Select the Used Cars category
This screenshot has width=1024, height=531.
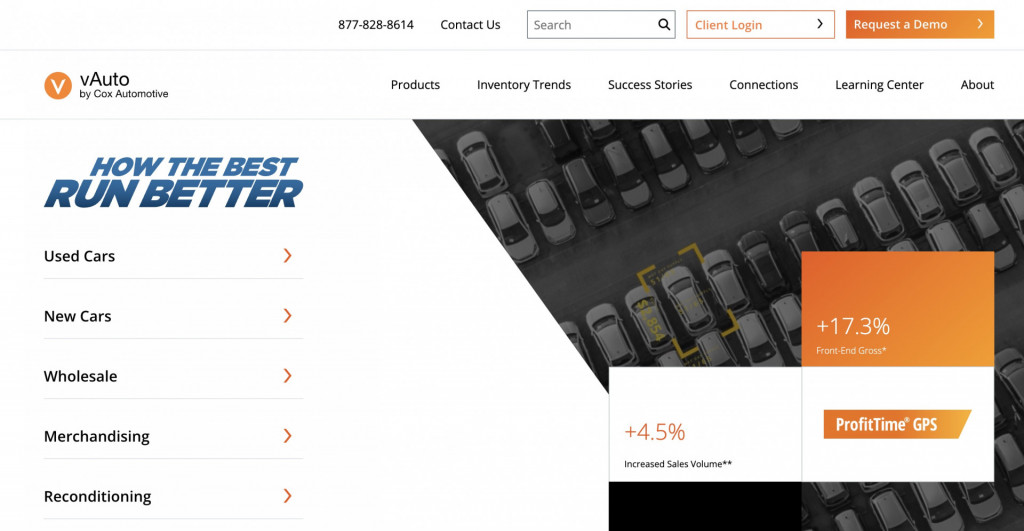[173, 256]
